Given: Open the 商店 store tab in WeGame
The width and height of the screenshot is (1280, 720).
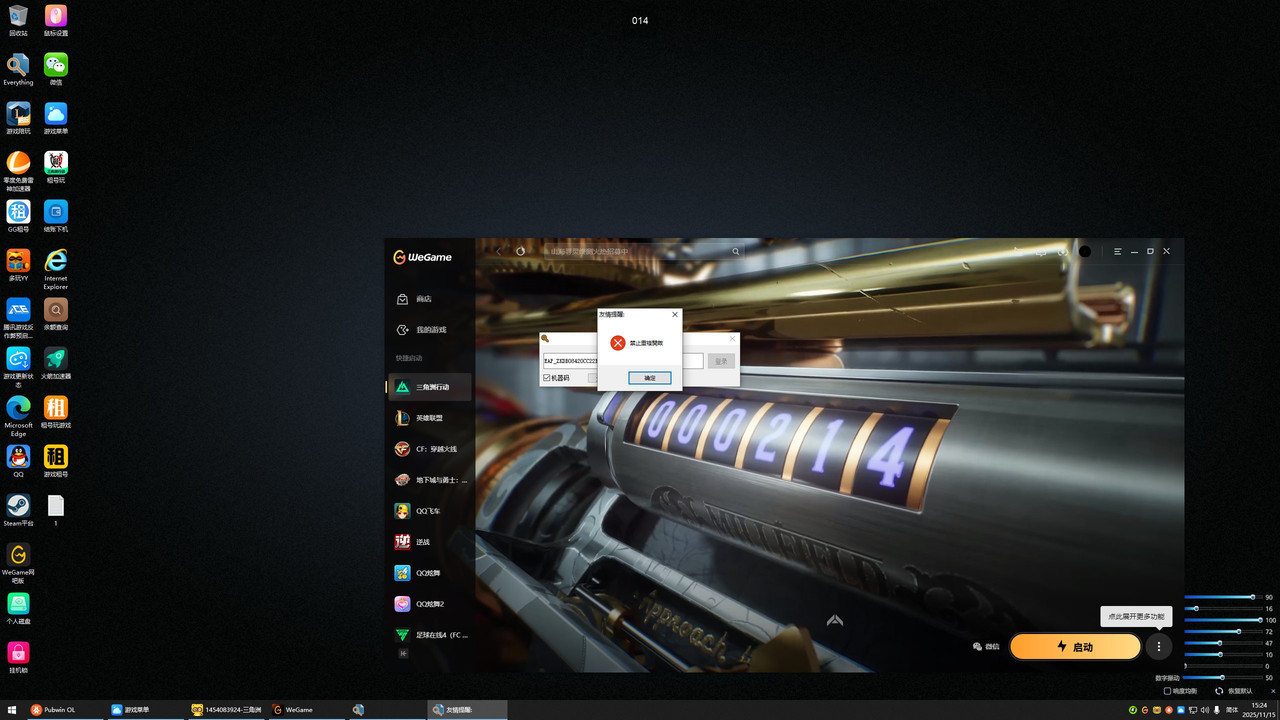Looking at the screenshot, I should coord(430,299).
